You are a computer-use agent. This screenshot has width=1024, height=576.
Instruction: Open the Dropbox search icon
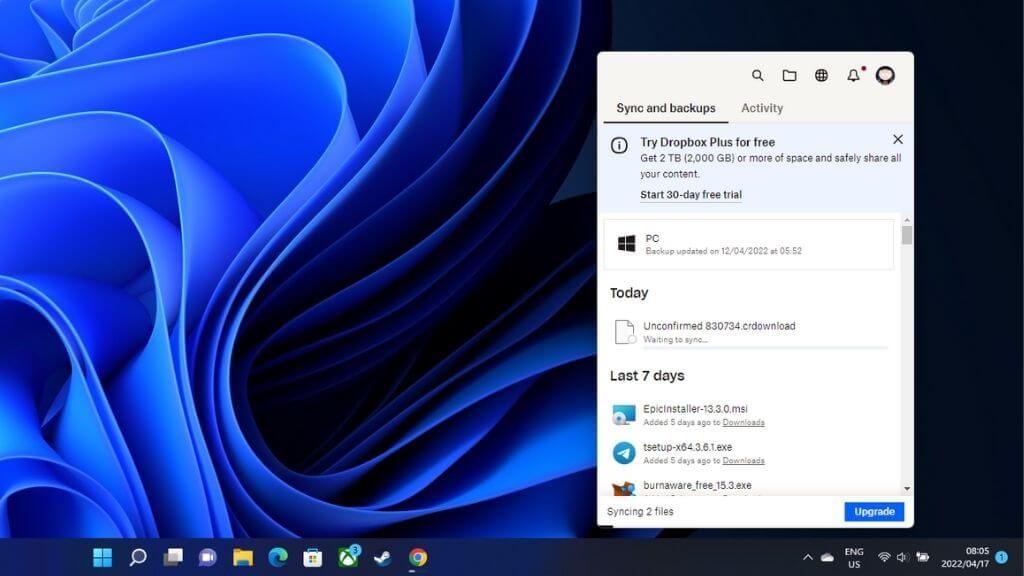pos(758,75)
